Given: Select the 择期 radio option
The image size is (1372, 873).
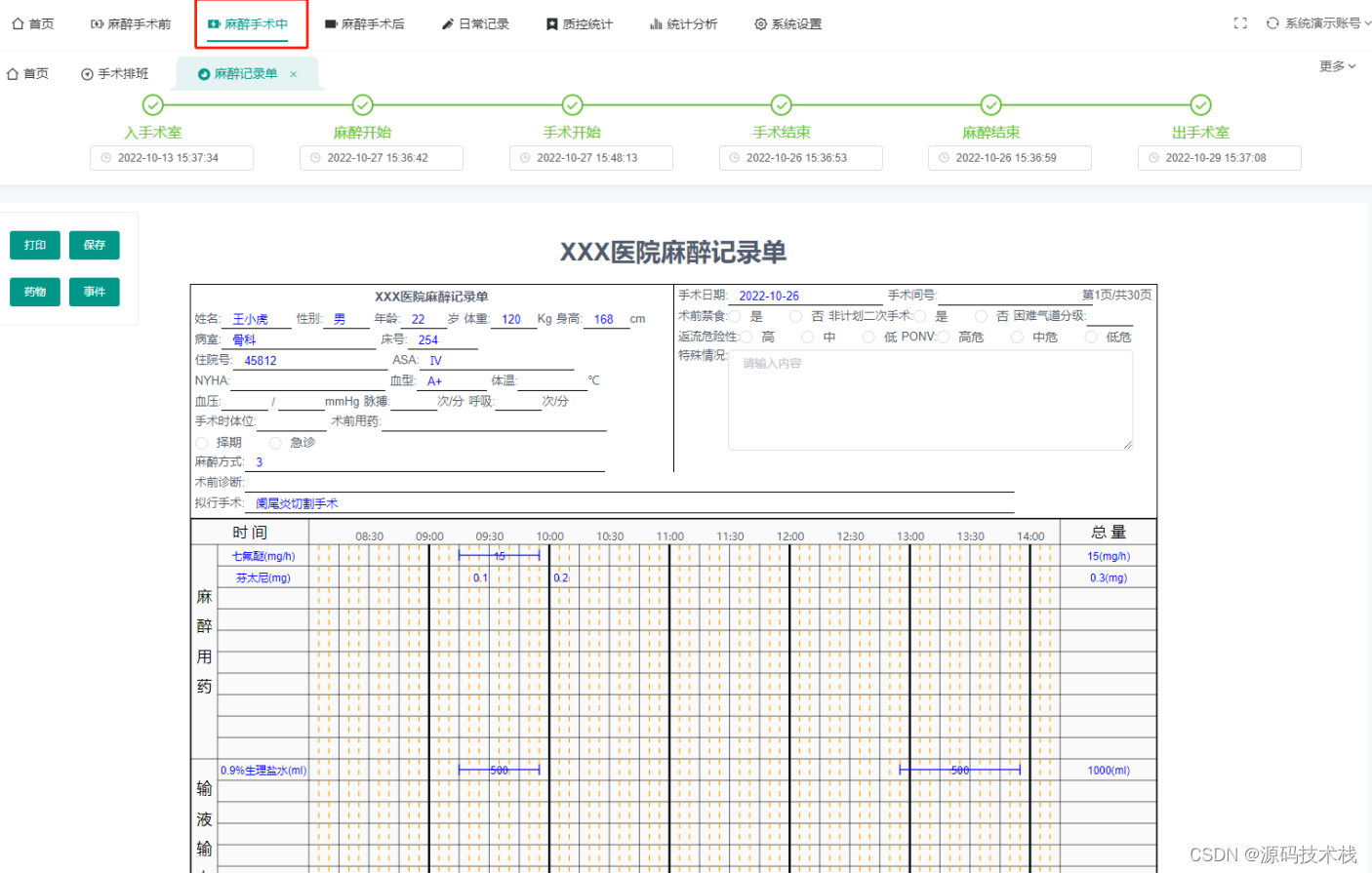Looking at the screenshot, I should pos(201,443).
